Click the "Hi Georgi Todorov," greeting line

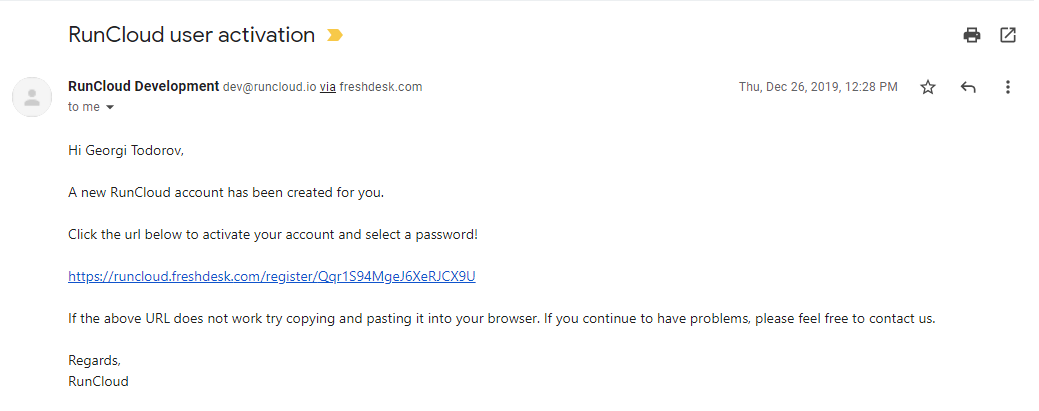pyautogui.click(x=126, y=150)
